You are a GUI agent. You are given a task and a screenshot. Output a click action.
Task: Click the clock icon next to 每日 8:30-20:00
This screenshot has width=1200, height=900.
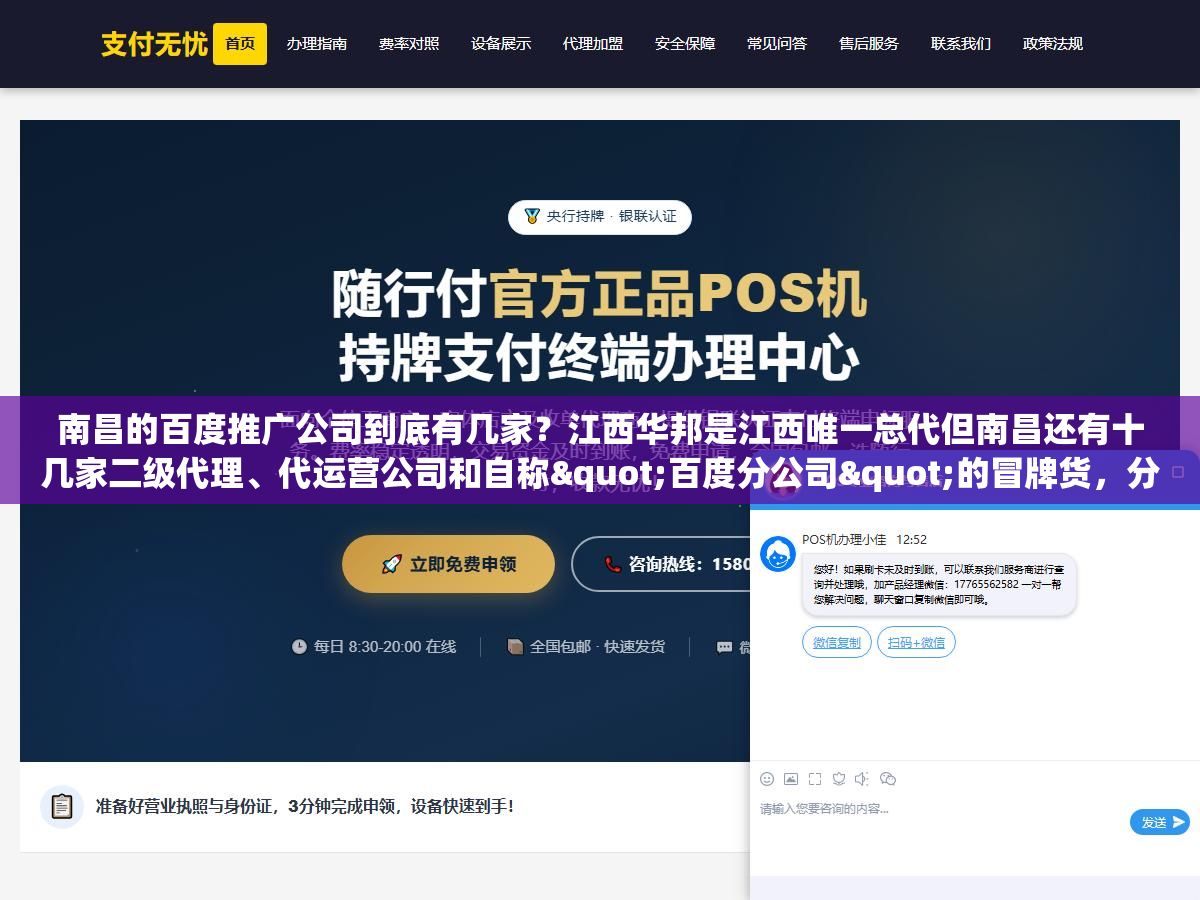299,647
